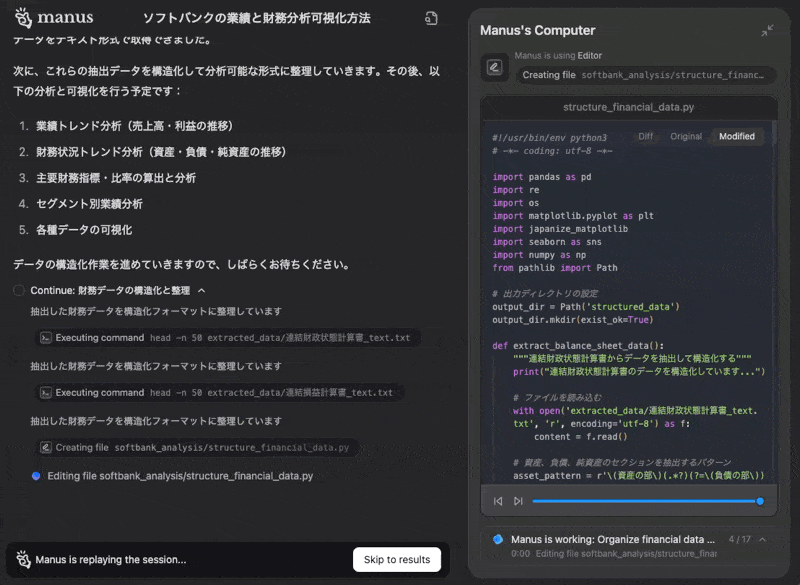Click the replay progress slider
Image resolution: width=800 pixels, height=585 pixels.
point(646,501)
